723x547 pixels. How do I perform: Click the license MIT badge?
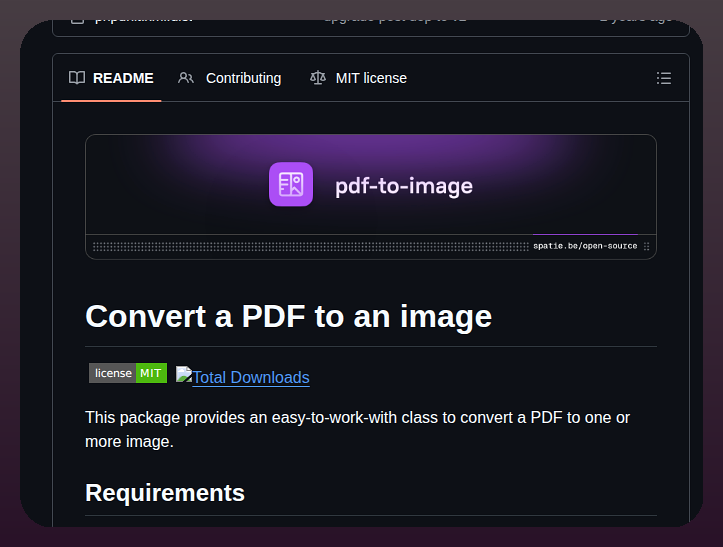128,373
